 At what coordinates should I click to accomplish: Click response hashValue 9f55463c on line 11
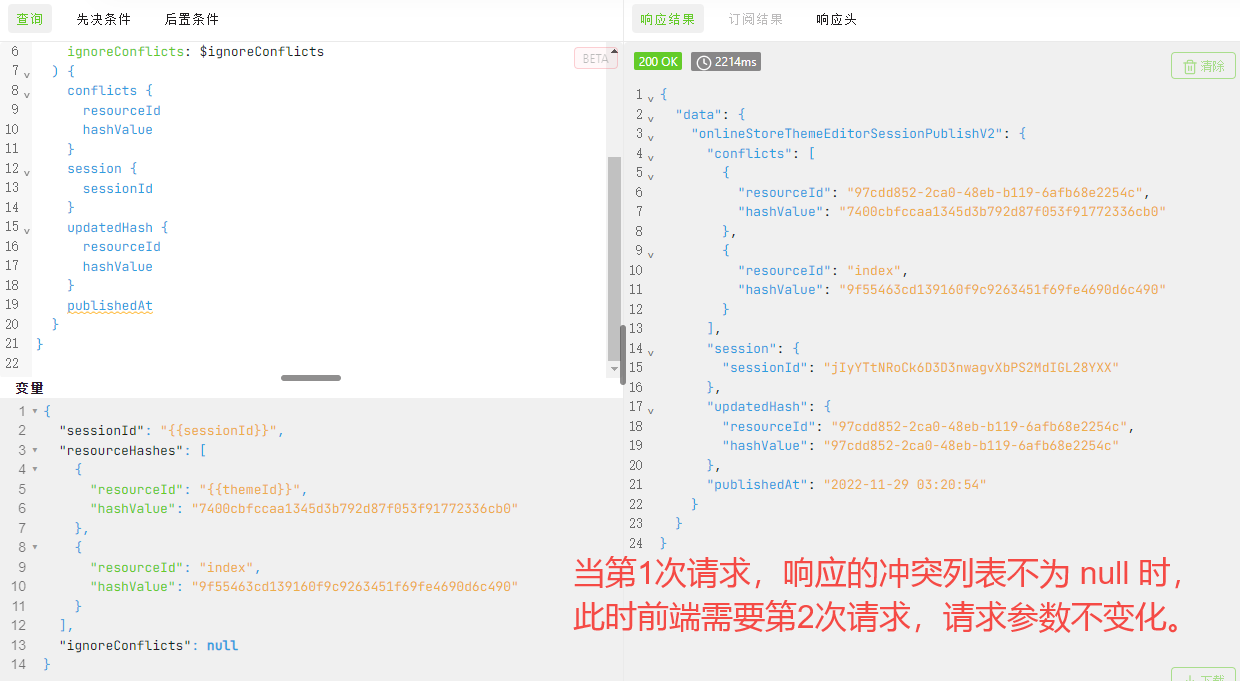coord(1003,289)
